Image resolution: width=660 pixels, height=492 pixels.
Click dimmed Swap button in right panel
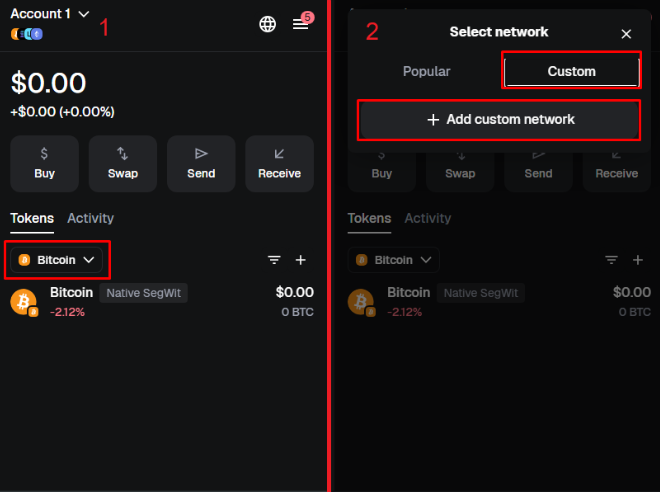[x=460, y=172]
